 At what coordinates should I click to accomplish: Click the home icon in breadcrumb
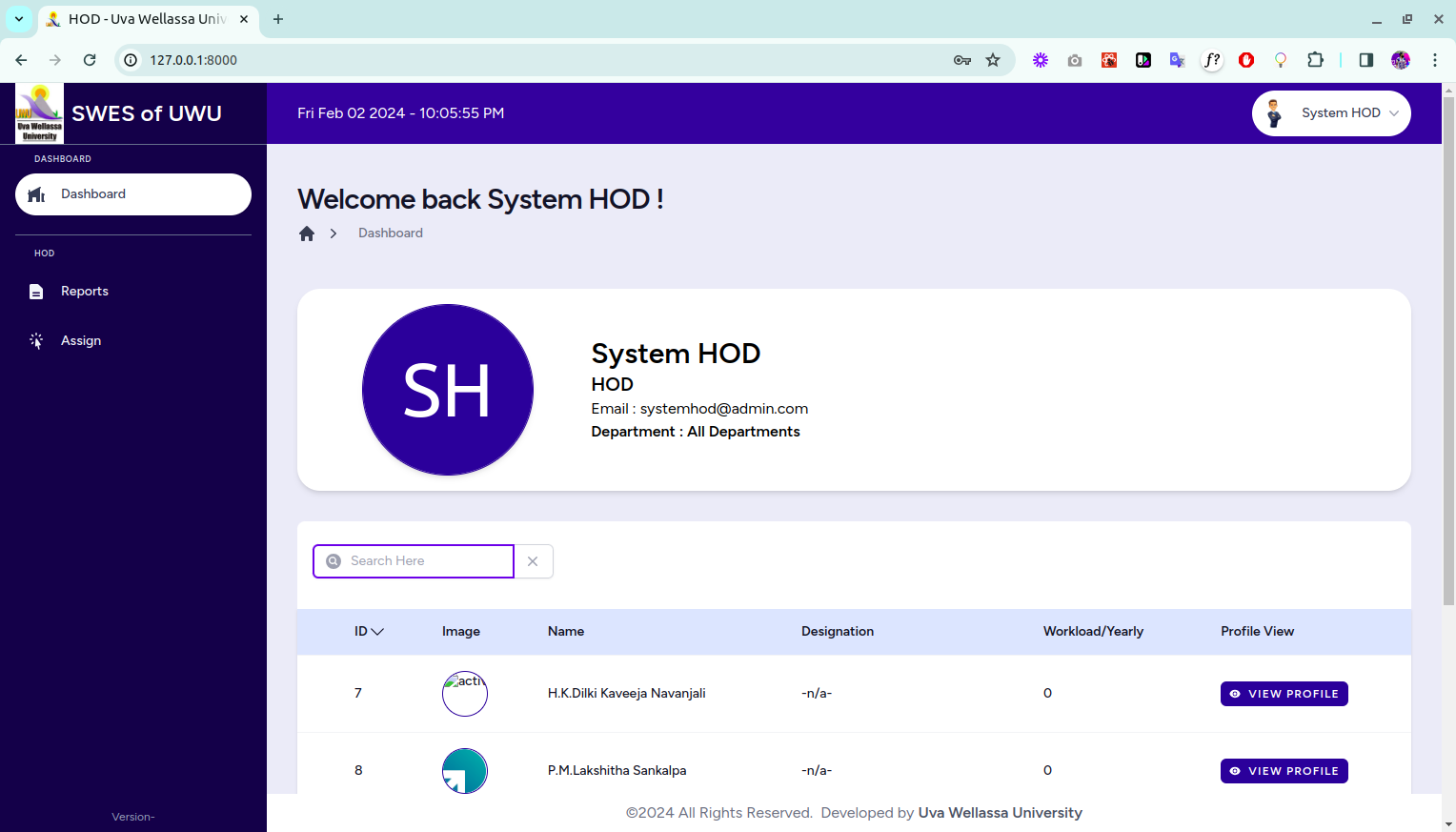coord(307,233)
